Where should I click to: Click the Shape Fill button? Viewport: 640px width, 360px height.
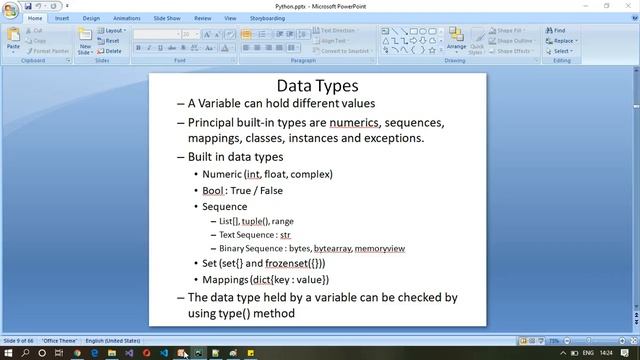[x=507, y=31]
